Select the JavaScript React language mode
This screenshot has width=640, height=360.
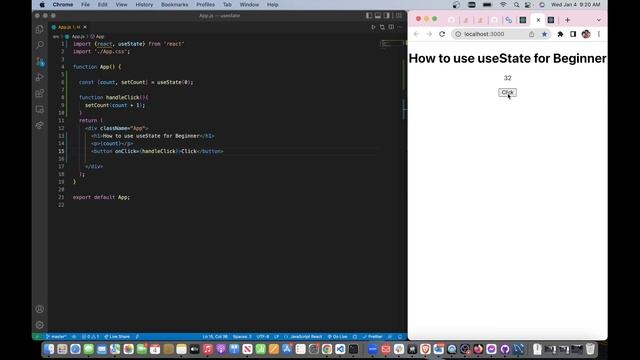click(x=306, y=336)
